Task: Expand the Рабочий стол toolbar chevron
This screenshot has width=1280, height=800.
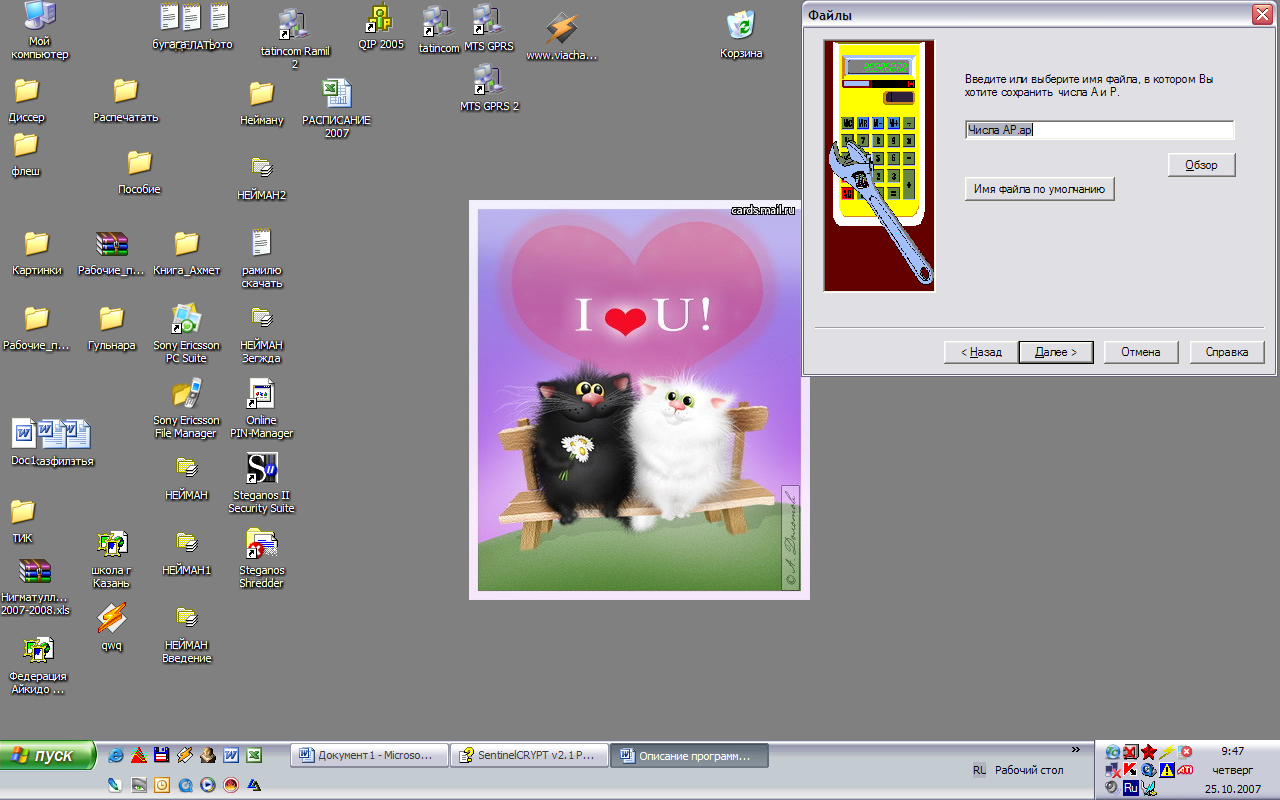Action: (x=1076, y=749)
